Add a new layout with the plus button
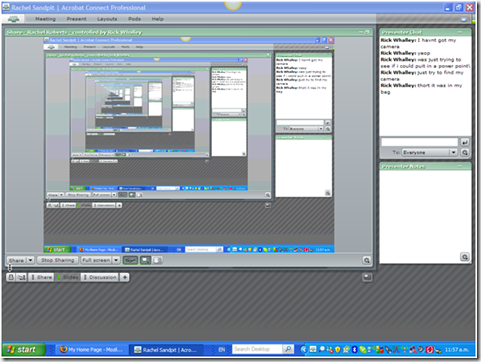The image size is (481, 362). [x=125, y=277]
